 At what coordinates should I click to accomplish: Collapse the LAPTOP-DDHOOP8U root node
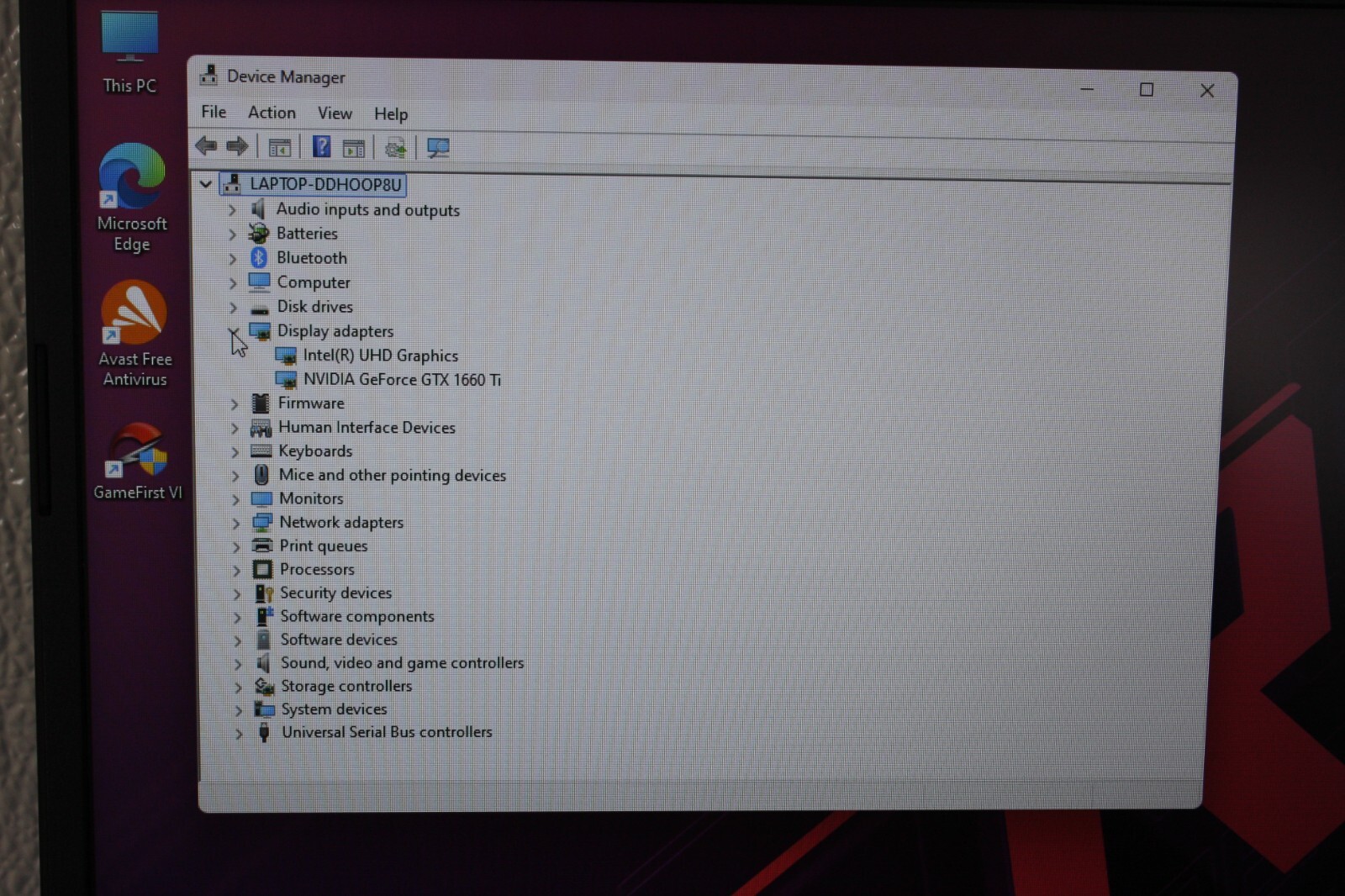pos(205,183)
